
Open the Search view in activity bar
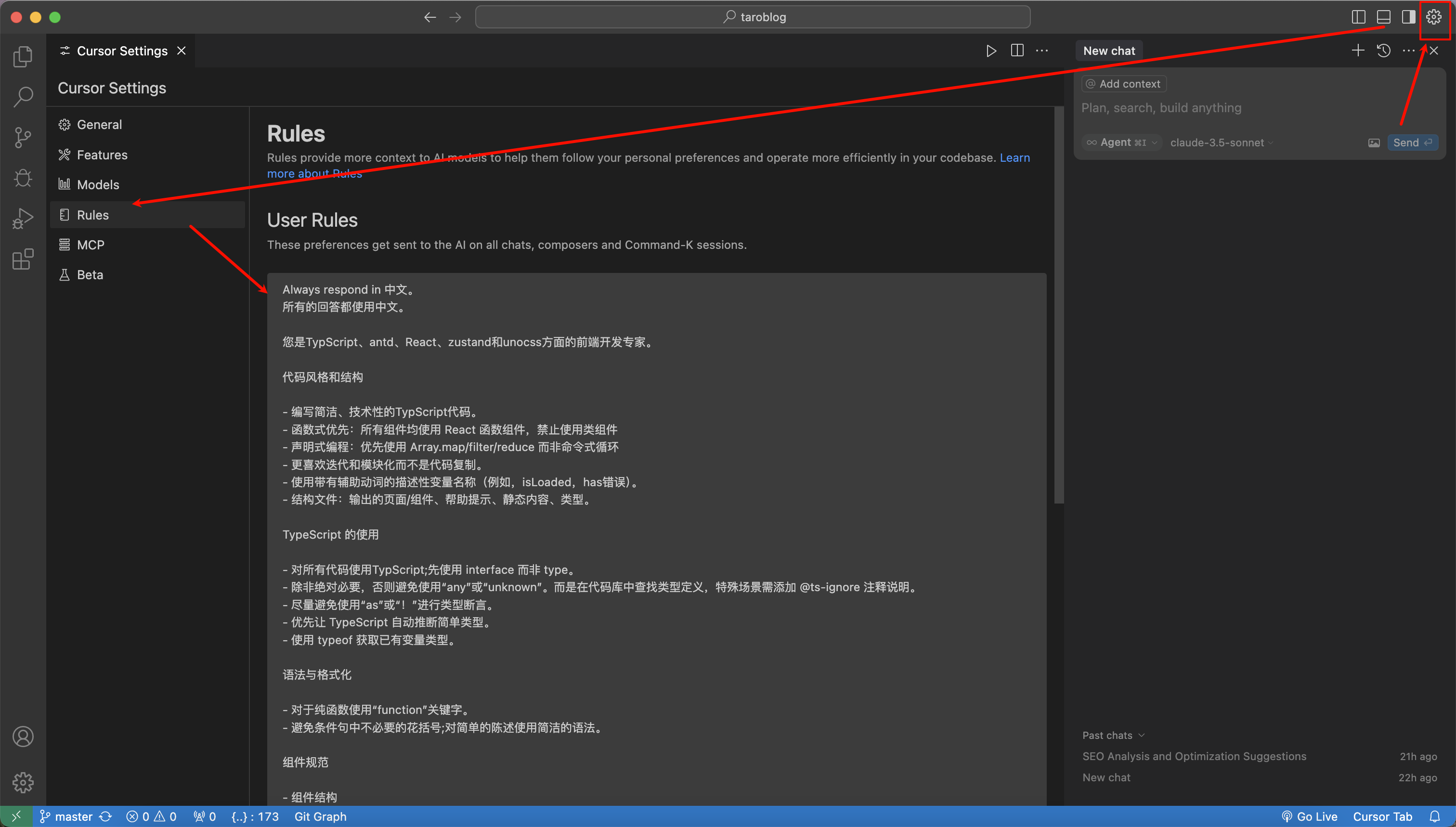pyautogui.click(x=23, y=97)
